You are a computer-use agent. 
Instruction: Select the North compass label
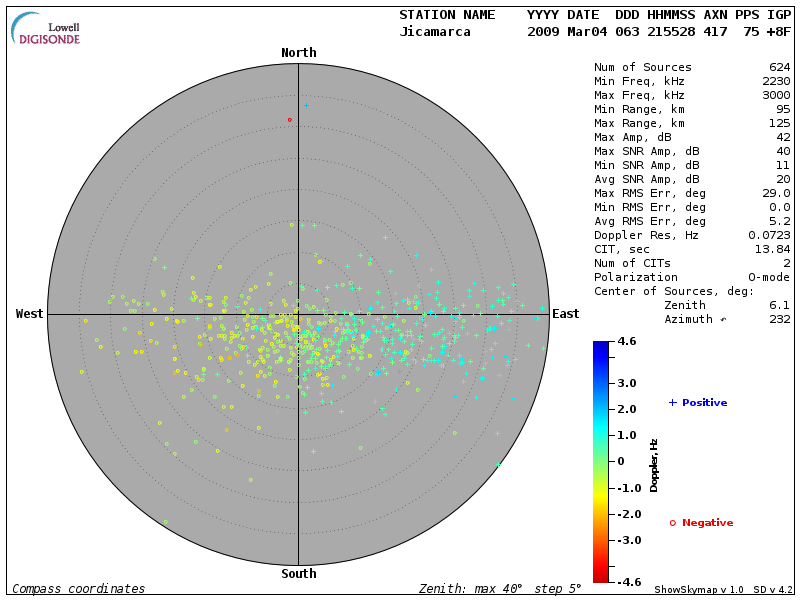click(299, 53)
